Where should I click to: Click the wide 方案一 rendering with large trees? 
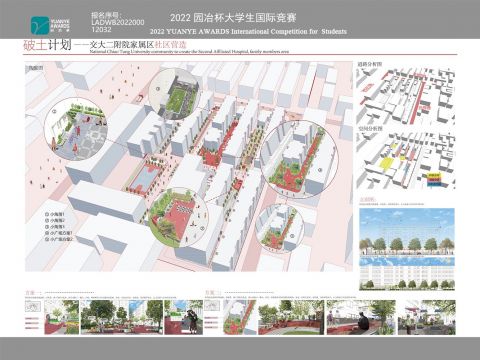tap(122, 317)
